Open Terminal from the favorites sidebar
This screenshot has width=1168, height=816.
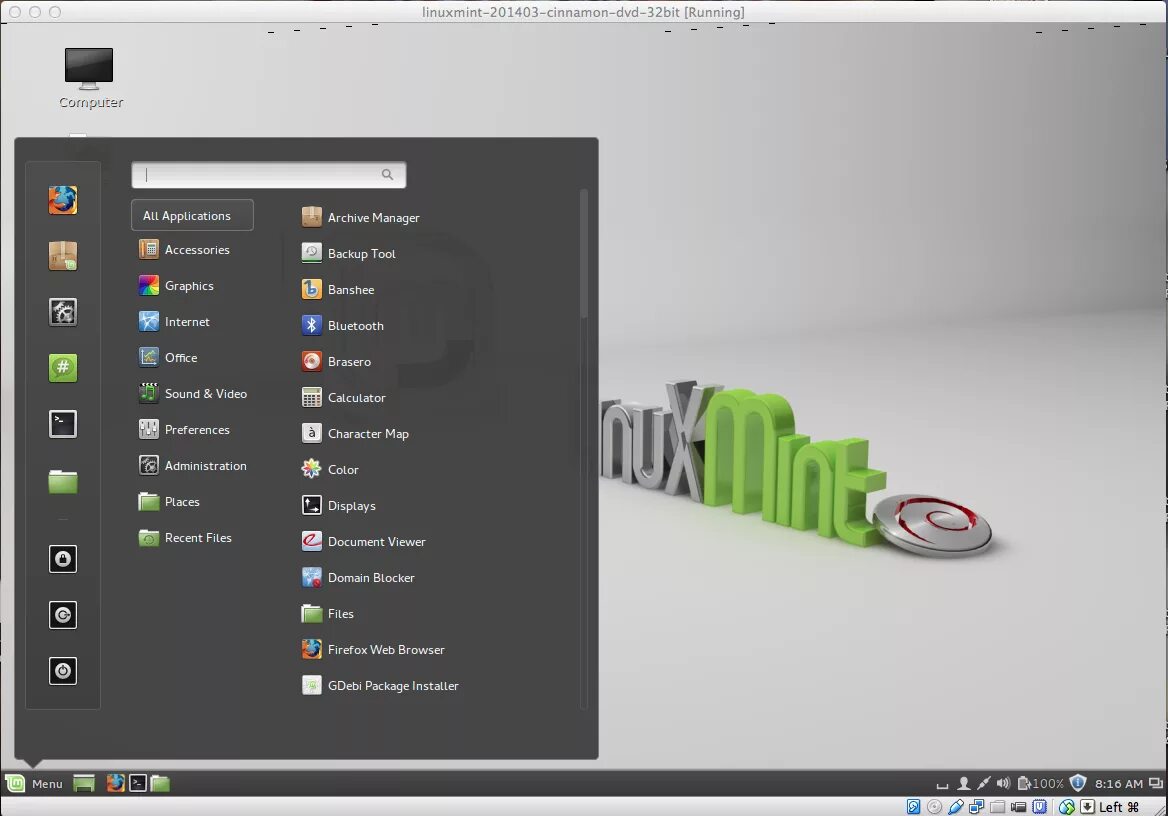pyautogui.click(x=63, y=424)
